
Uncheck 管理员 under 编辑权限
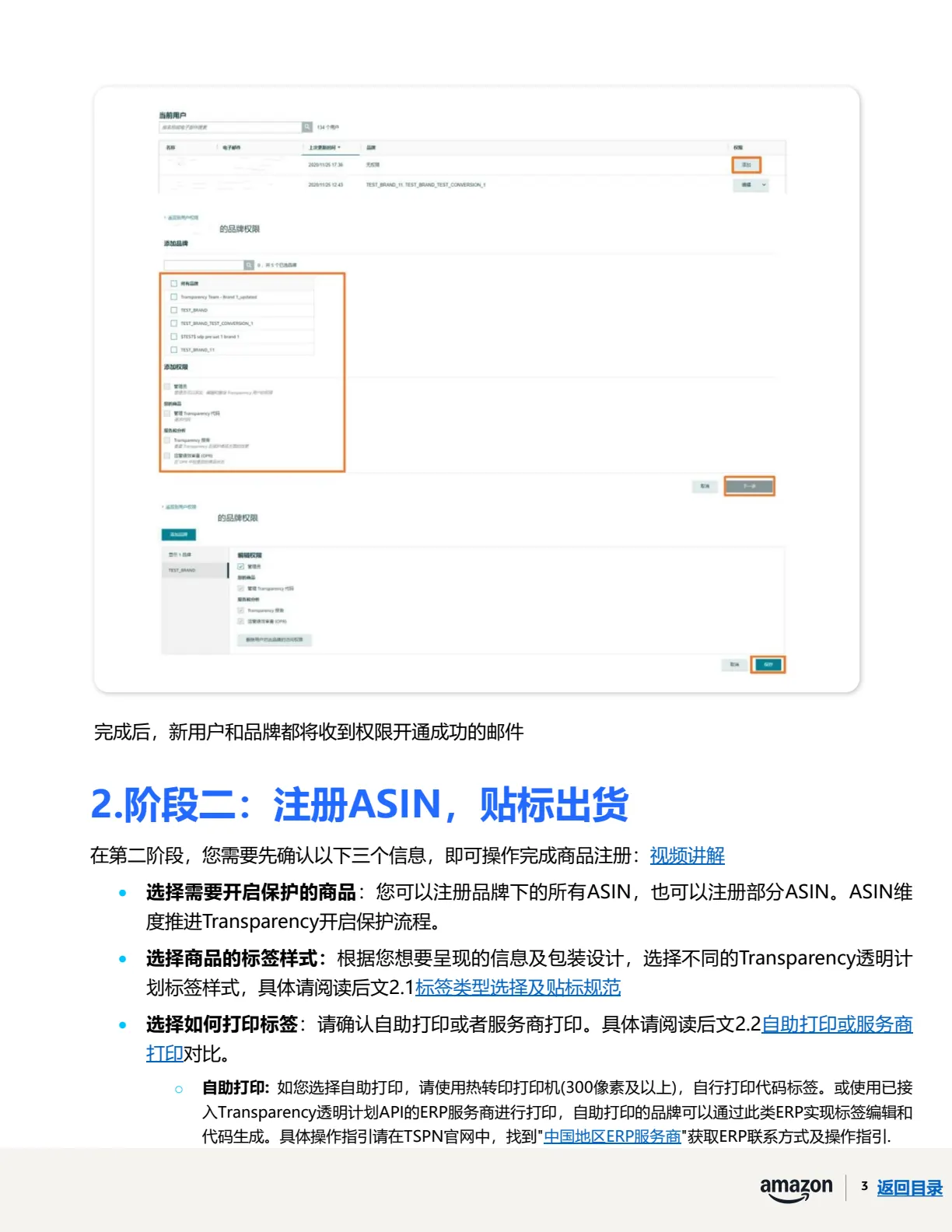(241, 566)
